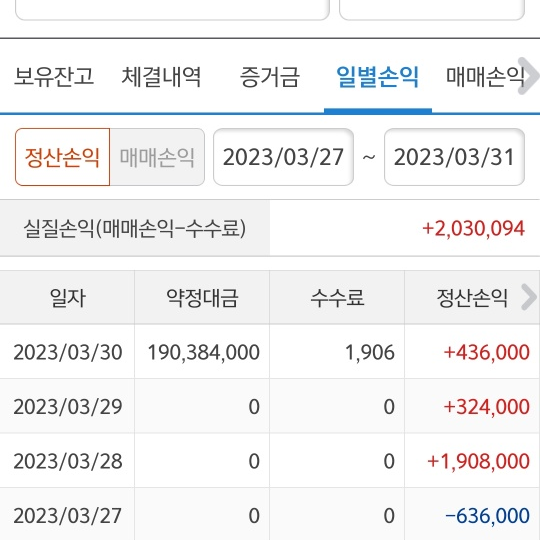Click the -636,000 value for 2023/03/27
Image resolution: width=540 pixels, height=540 pixels.
tap(487, 516)
